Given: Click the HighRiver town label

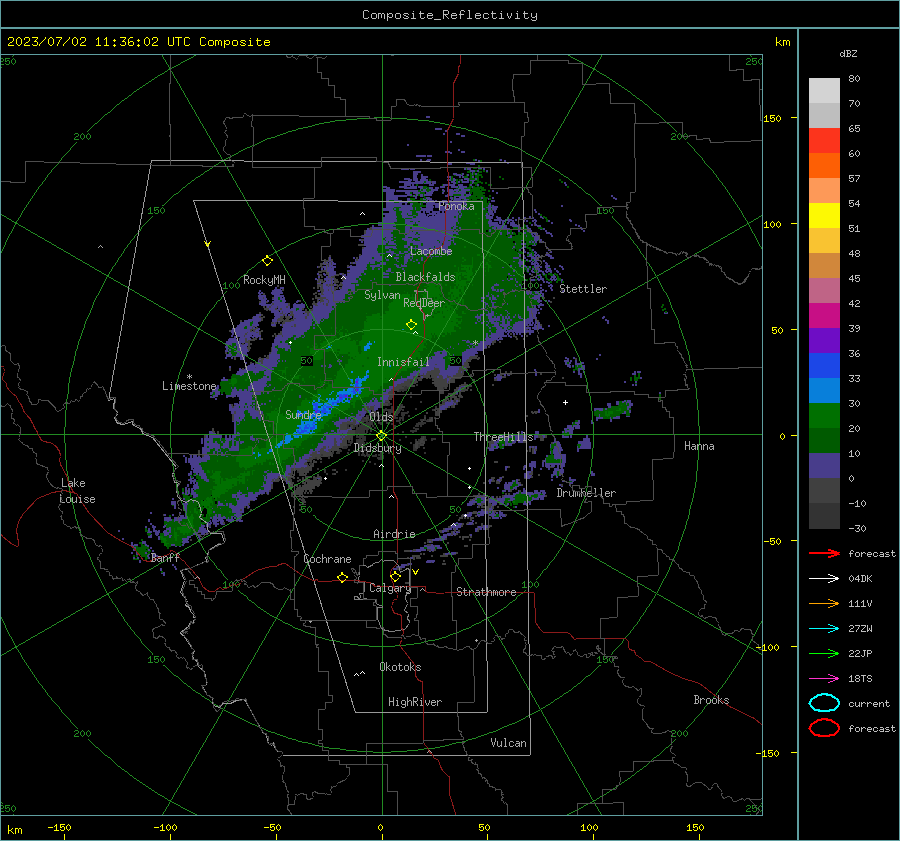Looking at the screenshot, I should point(415,702).
